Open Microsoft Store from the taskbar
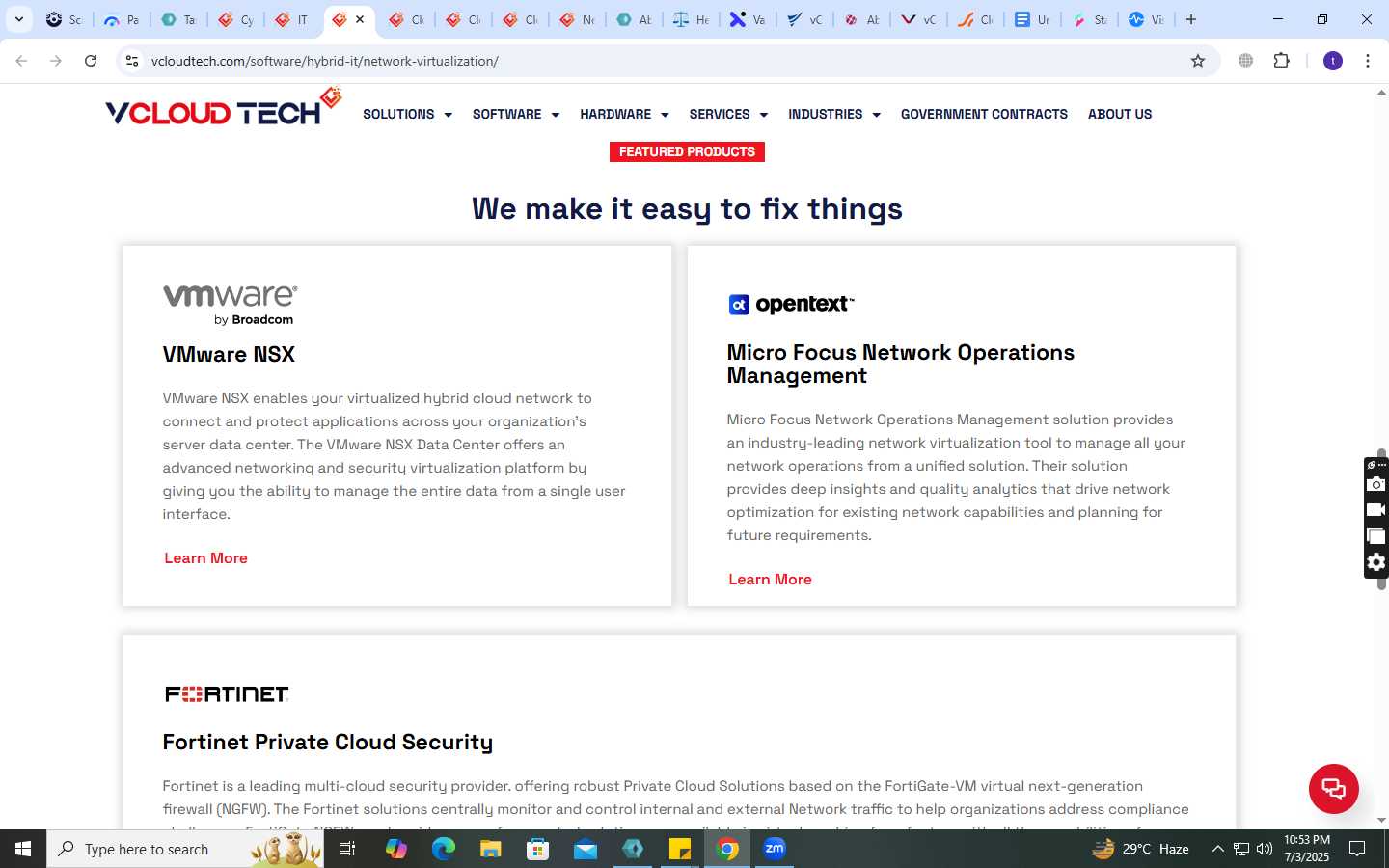The height and width of the screenshot is (868, 1389). pos(537,849)
